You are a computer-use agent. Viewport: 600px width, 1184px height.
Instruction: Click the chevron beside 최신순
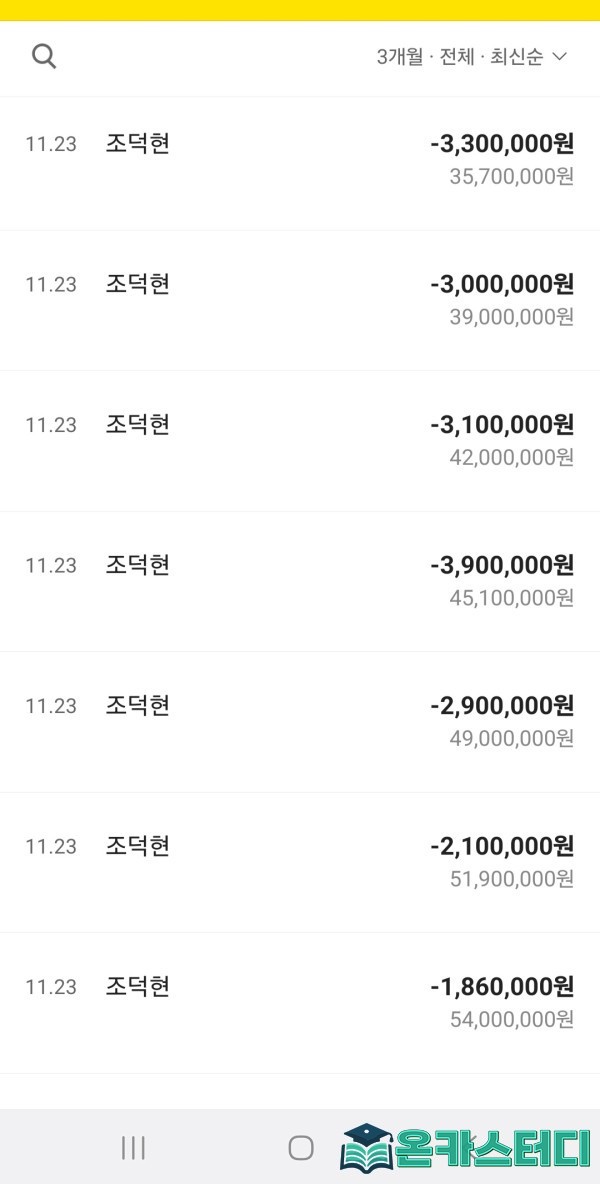(x=560, y=57)
